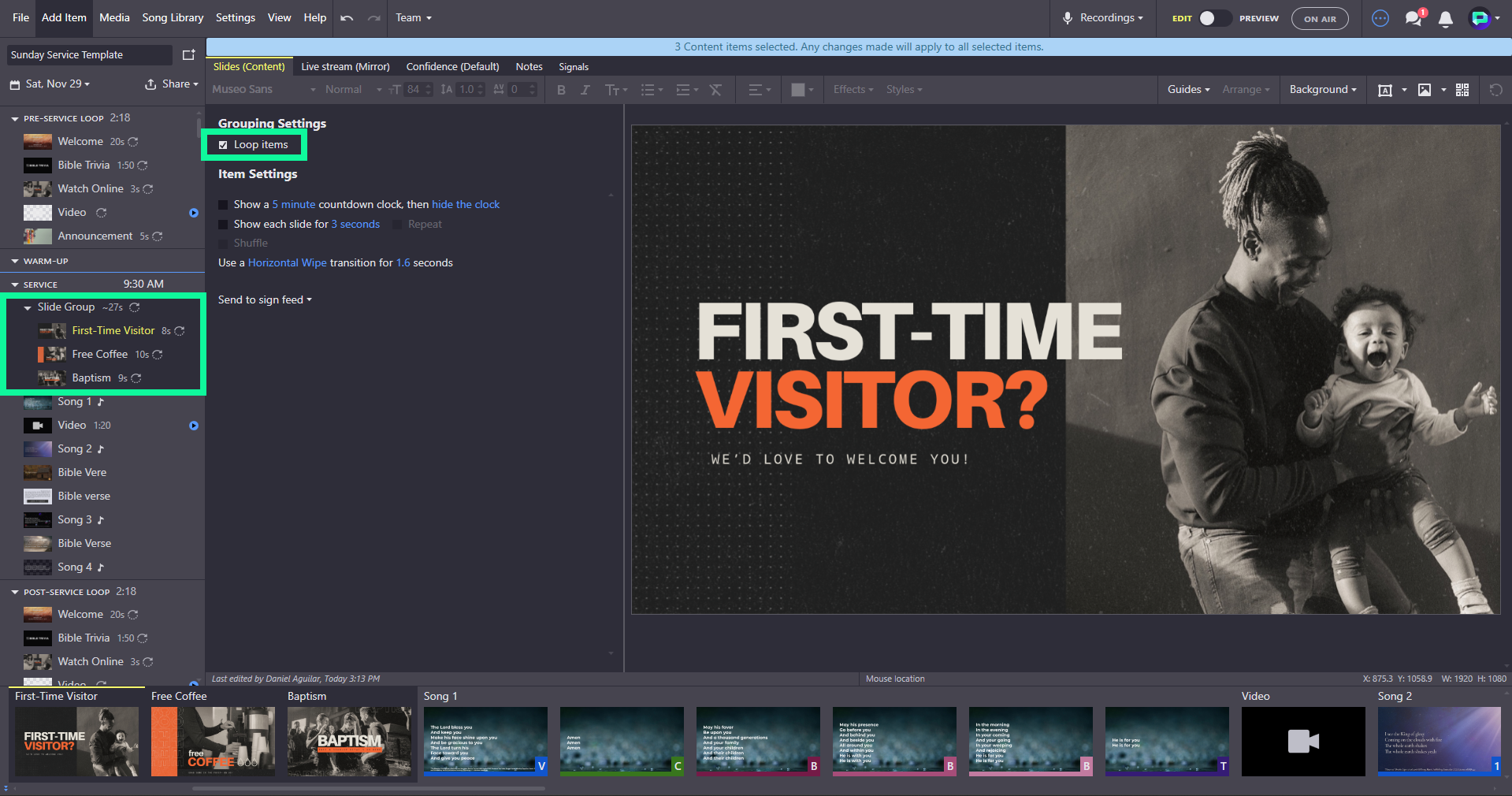Click the QR code icon
The height and width of the screenshot is (796, 1512).
coord(1462,90)
